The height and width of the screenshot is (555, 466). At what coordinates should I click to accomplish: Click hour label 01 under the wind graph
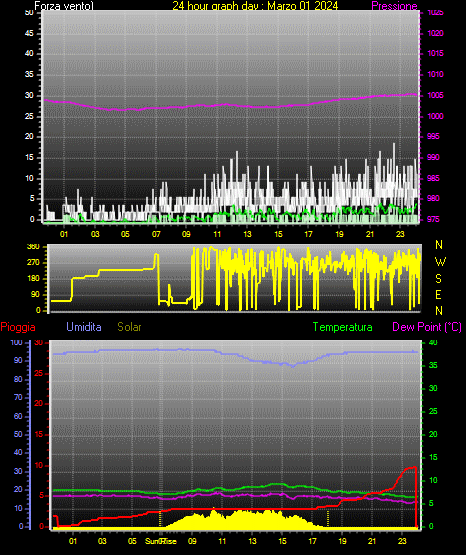click(64, 234)
